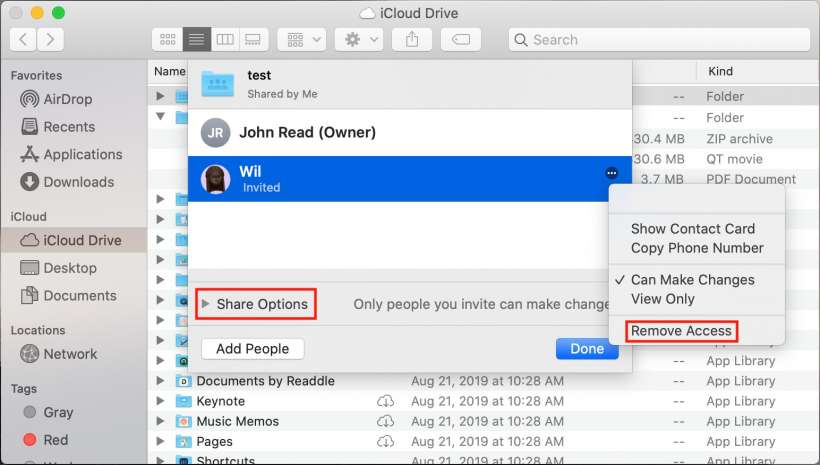Sort by the Kind column header
Image resolution: width=820 pixels, height=465 pixels.
[x=720, y=71]
